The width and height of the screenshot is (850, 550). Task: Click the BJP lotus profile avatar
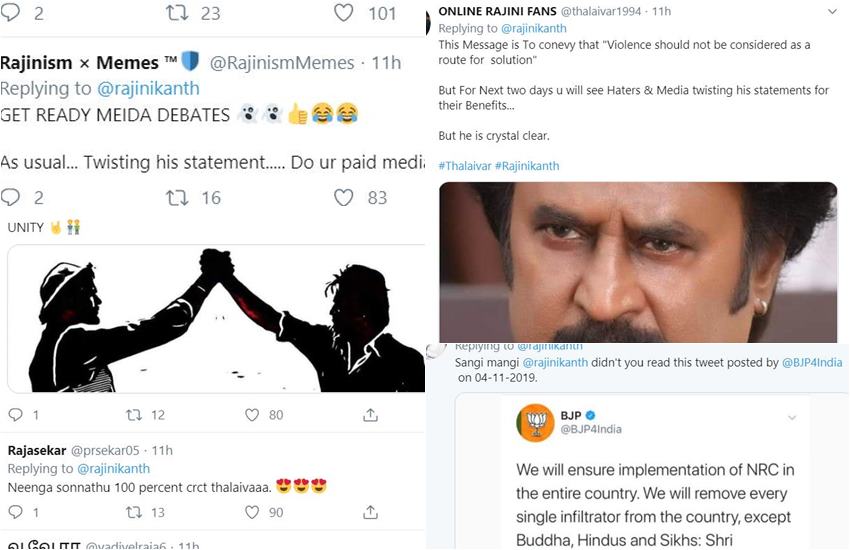pos(535,423)
